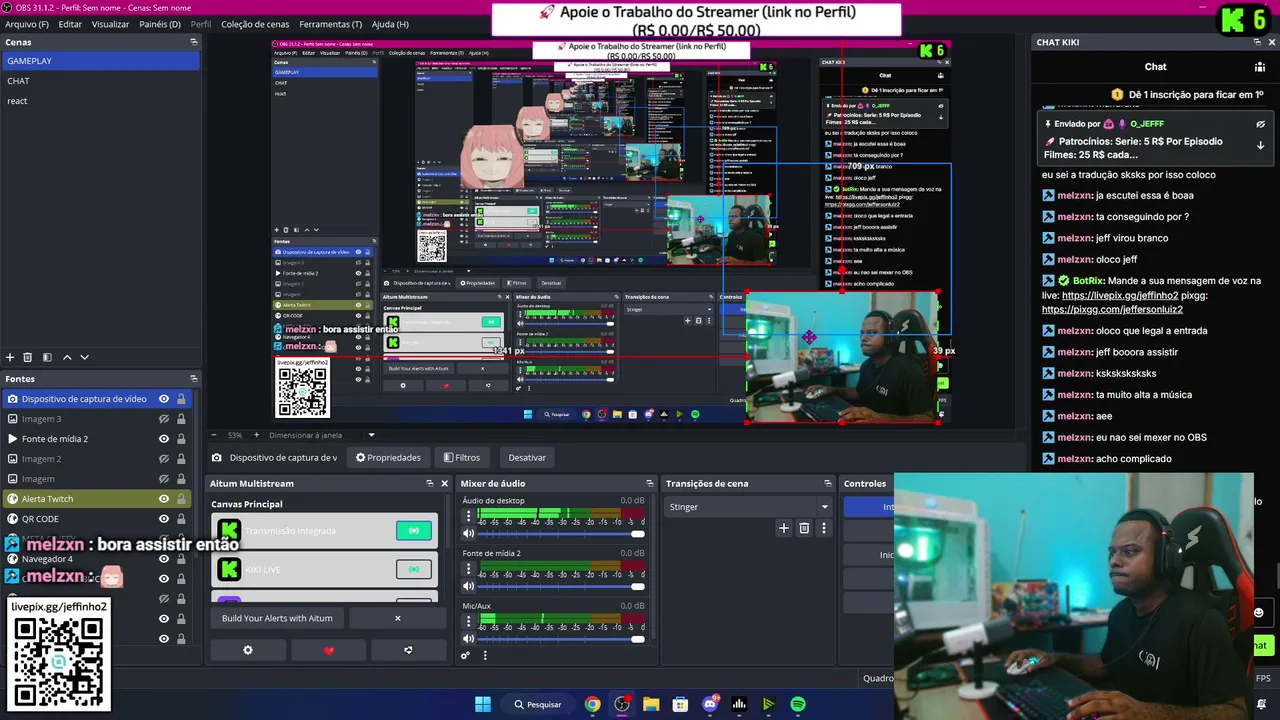The height and width of the screenshot is (720, 1280).
Task: Open File Explorer from the taskbar
Action: (x=651, y=704)
